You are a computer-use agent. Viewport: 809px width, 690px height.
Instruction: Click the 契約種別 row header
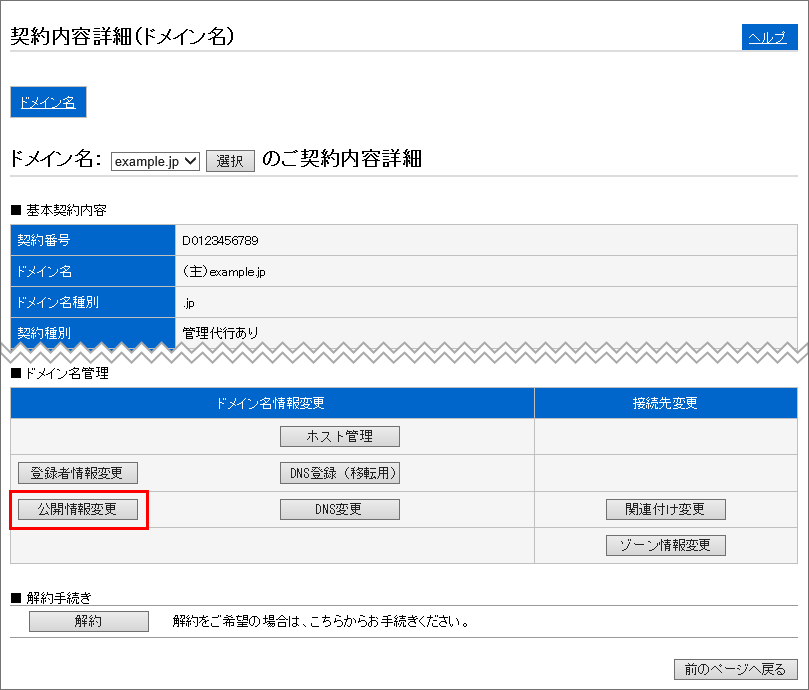(93, 332)
